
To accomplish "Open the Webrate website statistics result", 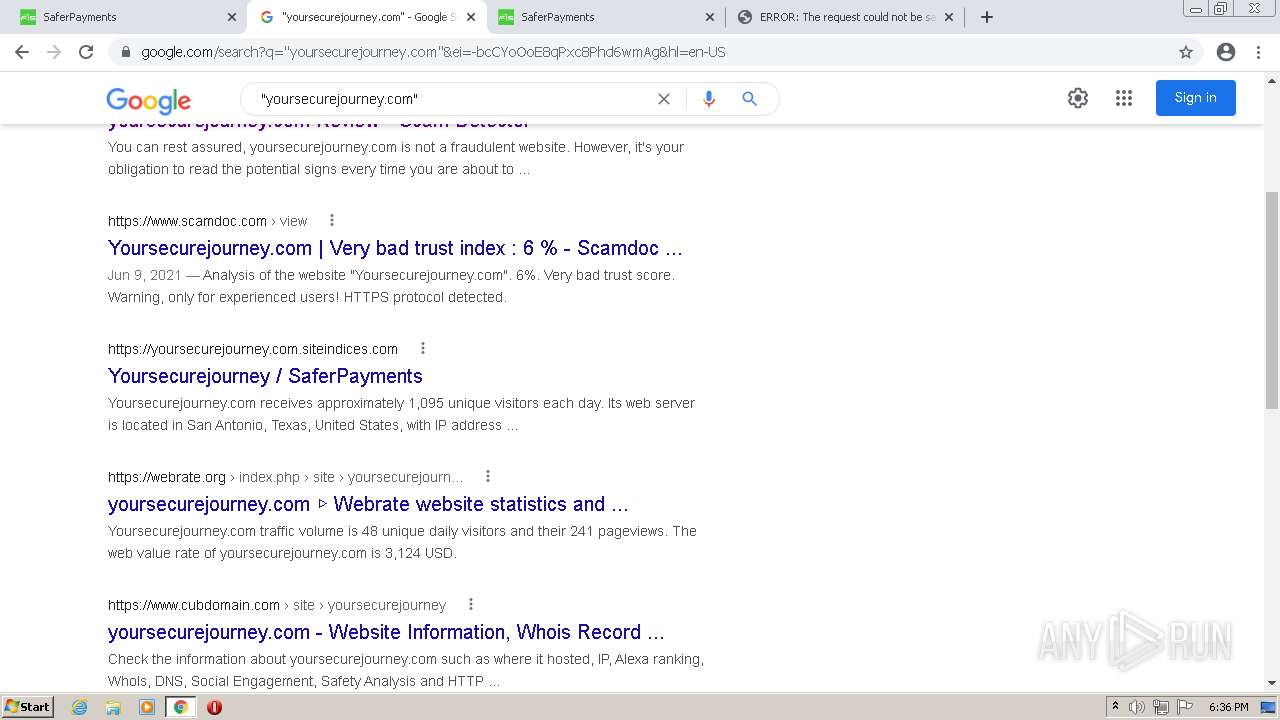I will click(x=368, y=504).
